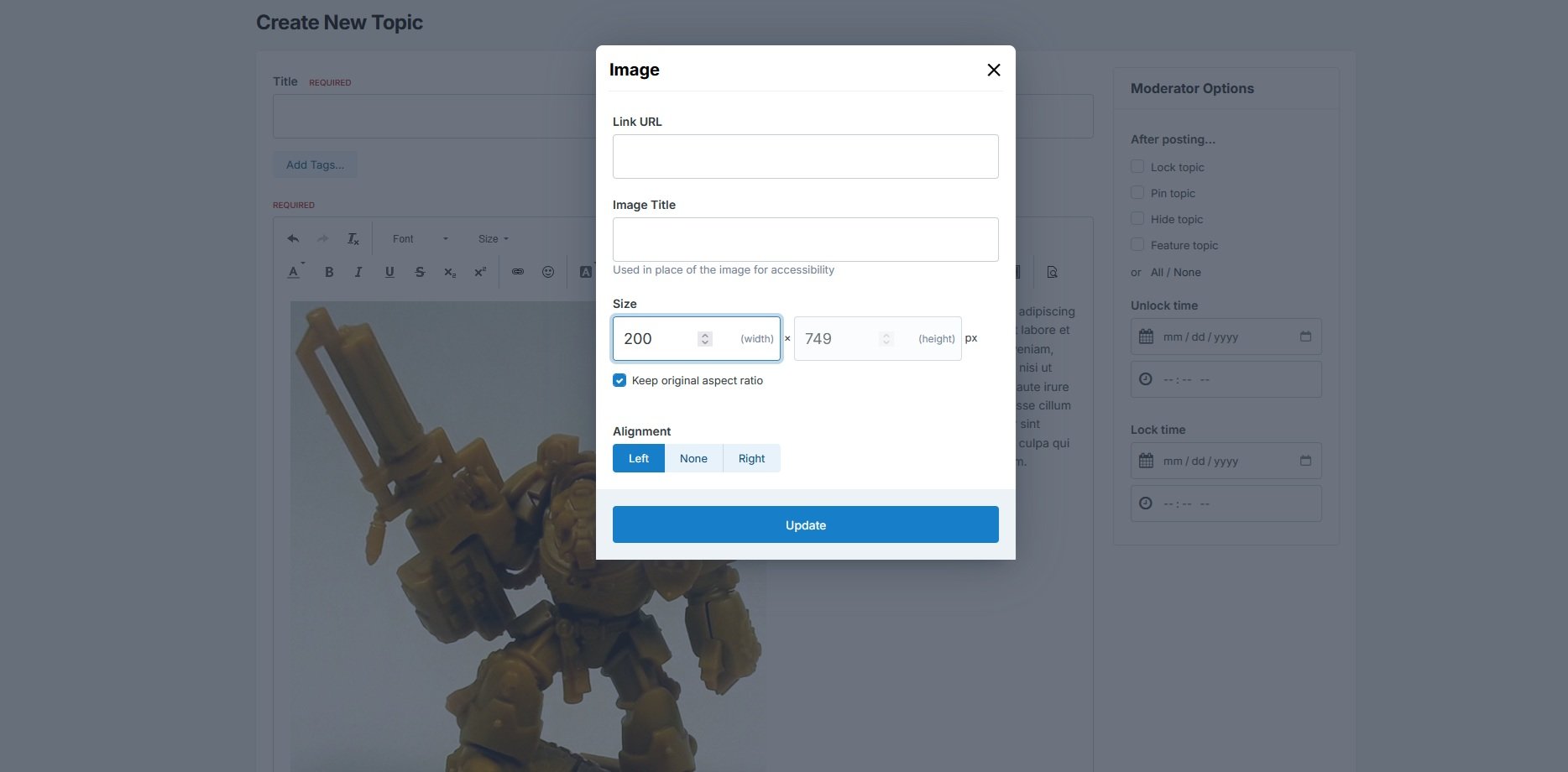Click the undo arrow in editor toolbar
Image resolution: width=1568 pixels, height=772 pixels.
(293, 239)
